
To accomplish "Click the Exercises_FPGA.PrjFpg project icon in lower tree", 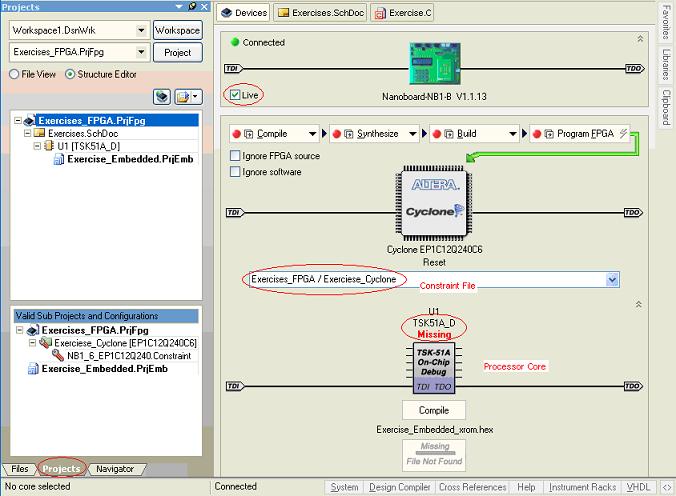I will tap(33, 330).
